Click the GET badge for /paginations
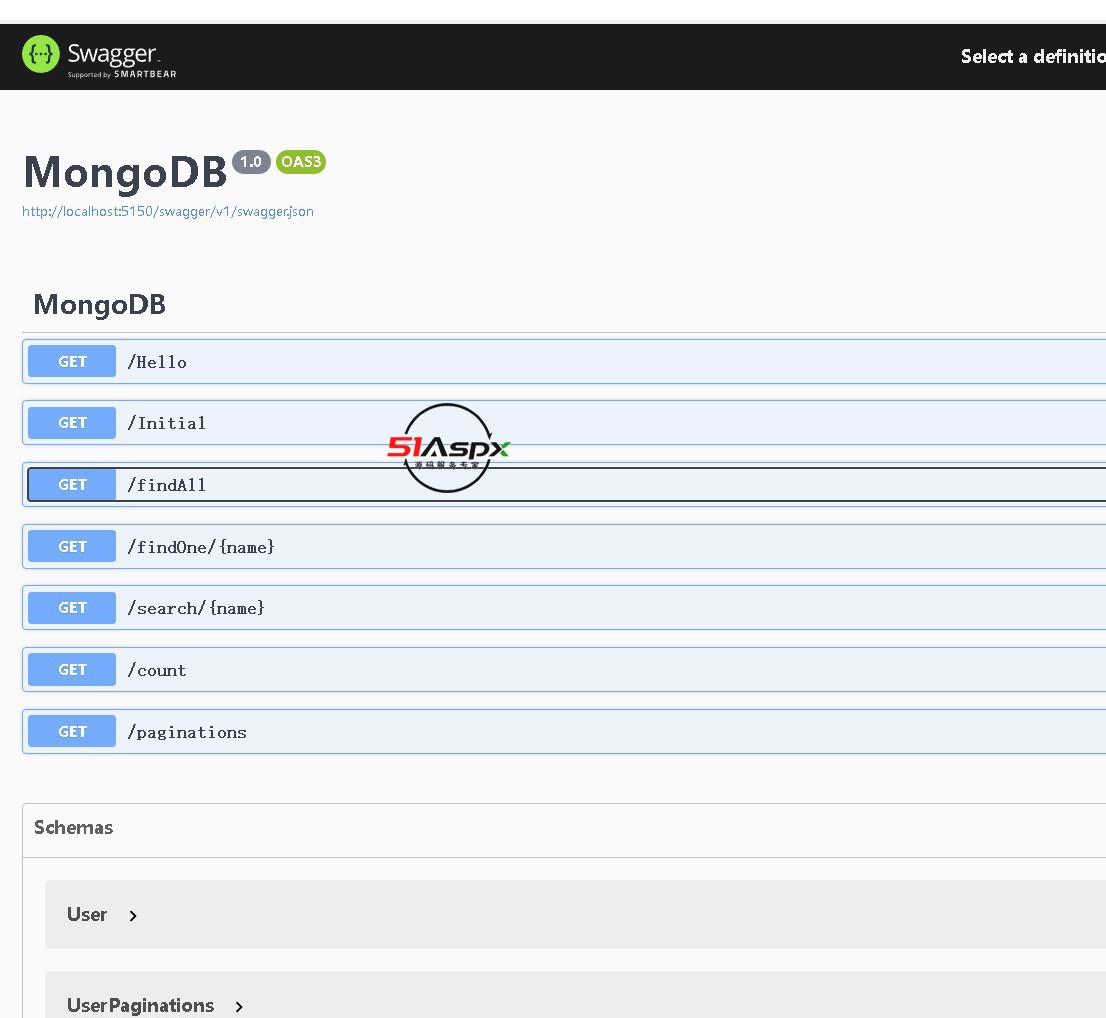The image size is (1106, 1018). coord(72,732)
